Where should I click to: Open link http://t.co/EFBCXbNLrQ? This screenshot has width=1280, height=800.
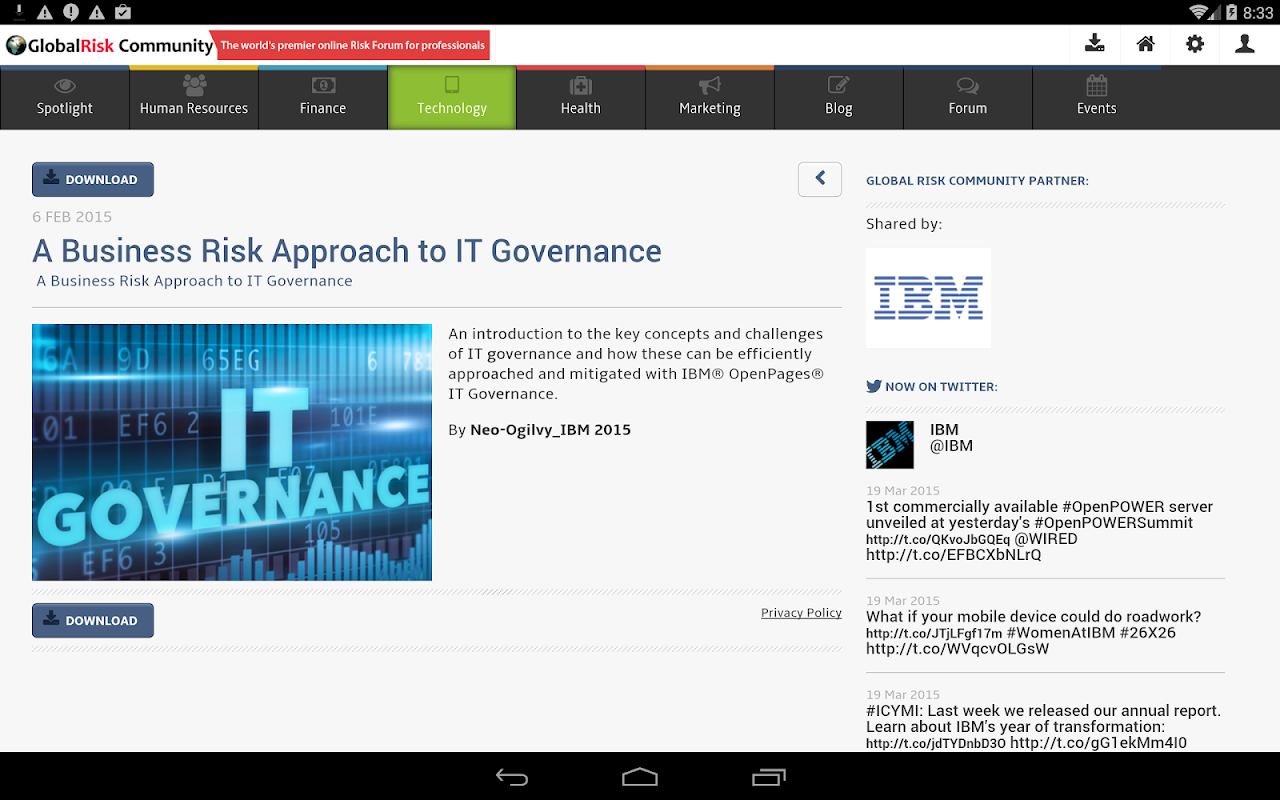pyautogui.click(x=954, y=555)
